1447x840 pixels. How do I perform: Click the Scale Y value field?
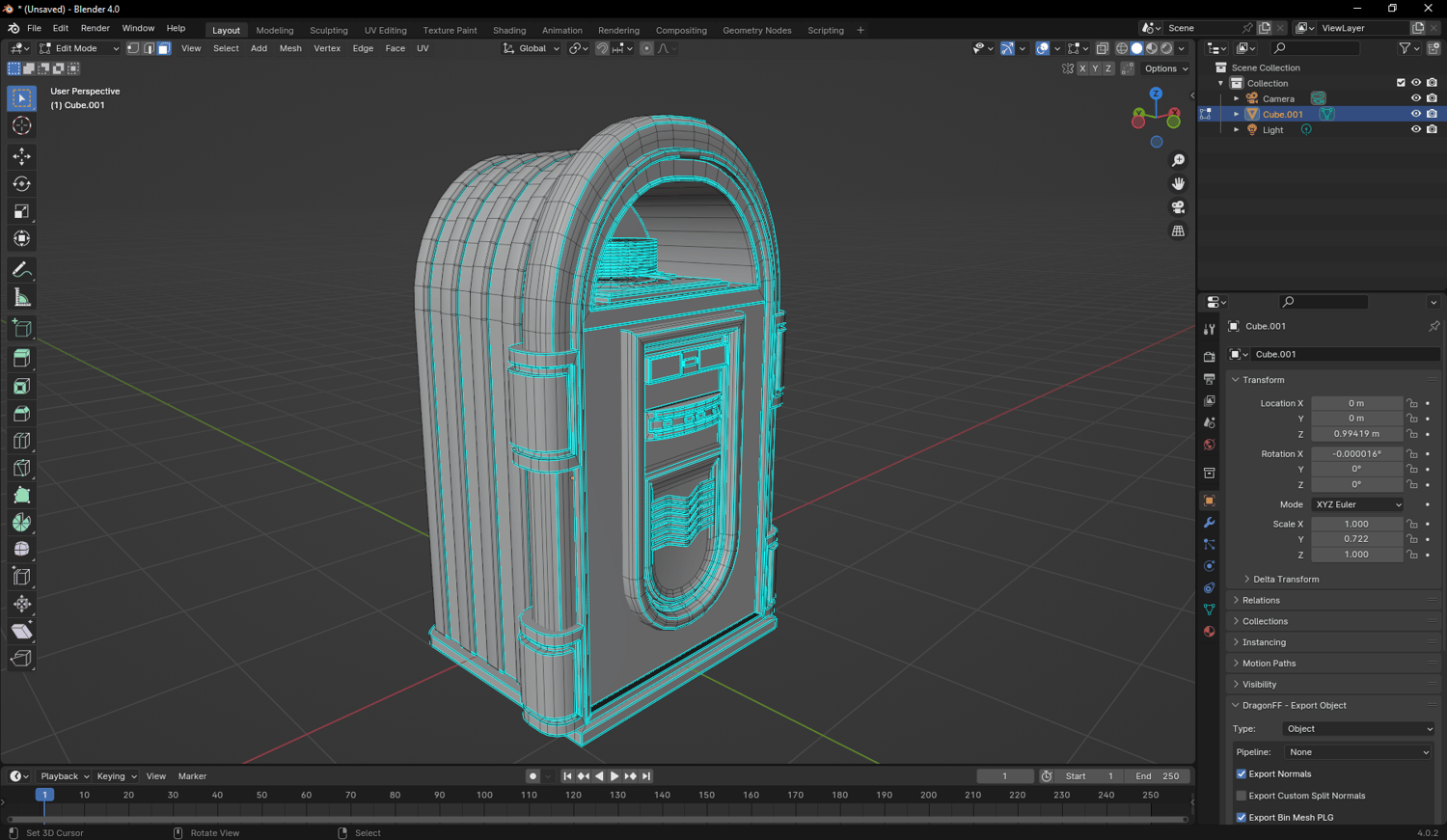pos(1355,539)
